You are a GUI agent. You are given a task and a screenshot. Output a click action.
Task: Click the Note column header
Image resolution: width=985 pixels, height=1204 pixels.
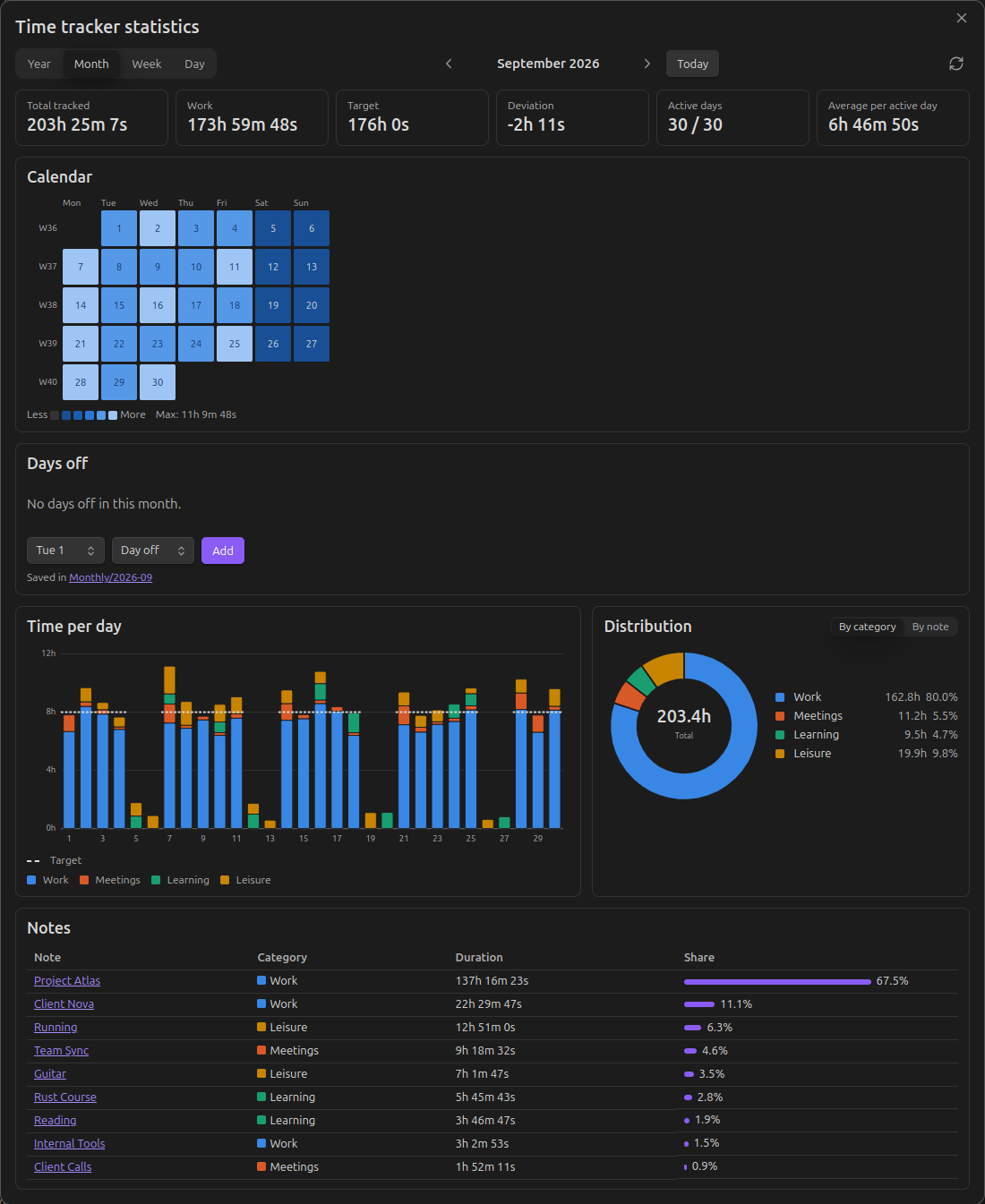coord(47,958)
